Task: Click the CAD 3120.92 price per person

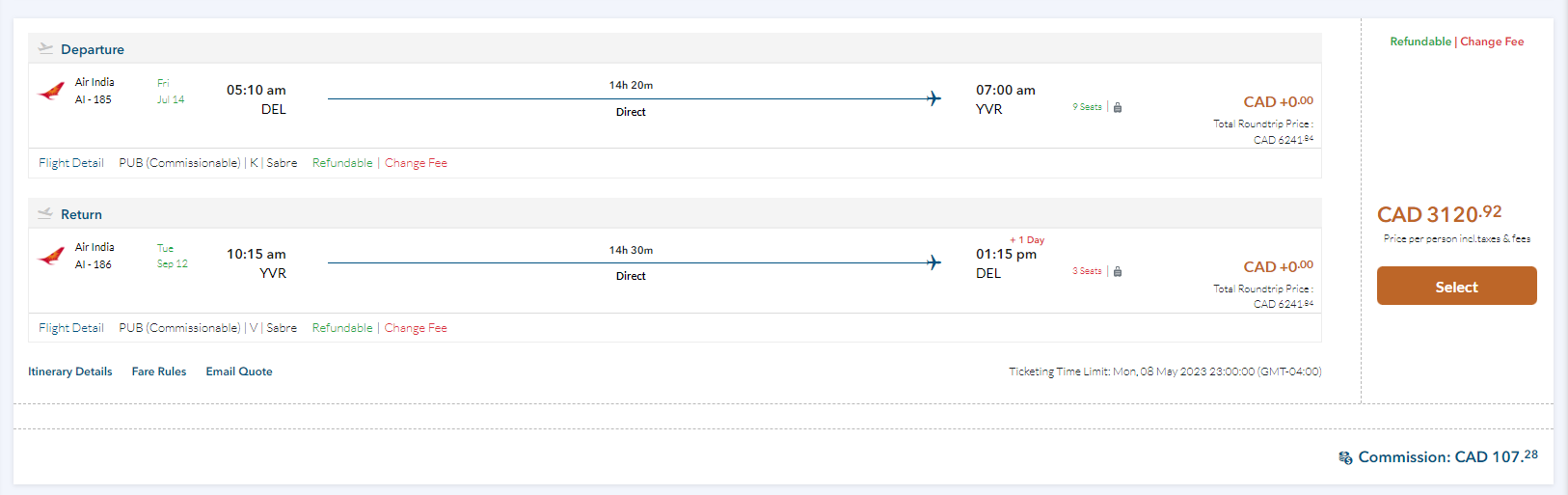Action: (x=1439, y=214)
